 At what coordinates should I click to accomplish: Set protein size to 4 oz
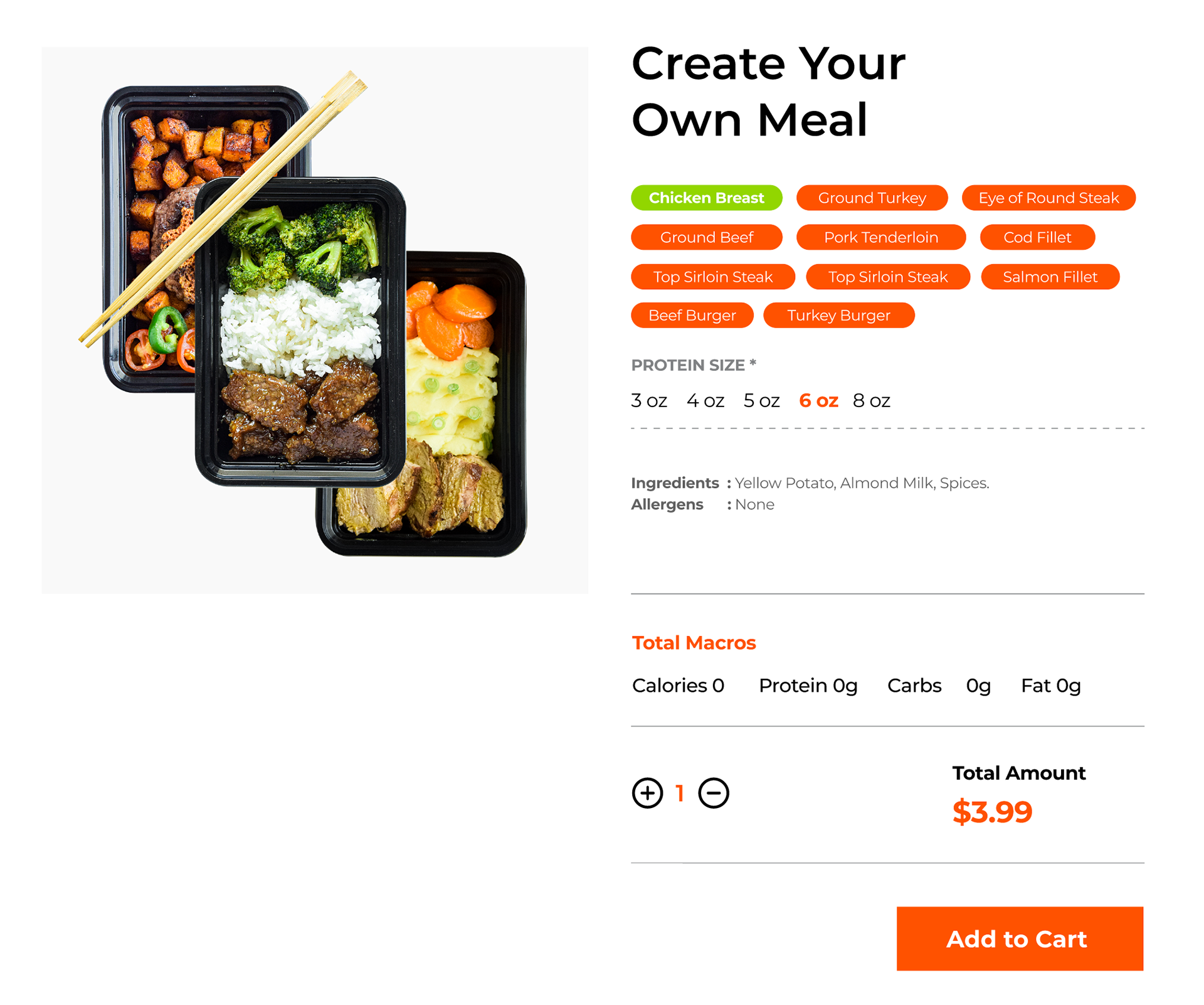click(x=705, y=400)
